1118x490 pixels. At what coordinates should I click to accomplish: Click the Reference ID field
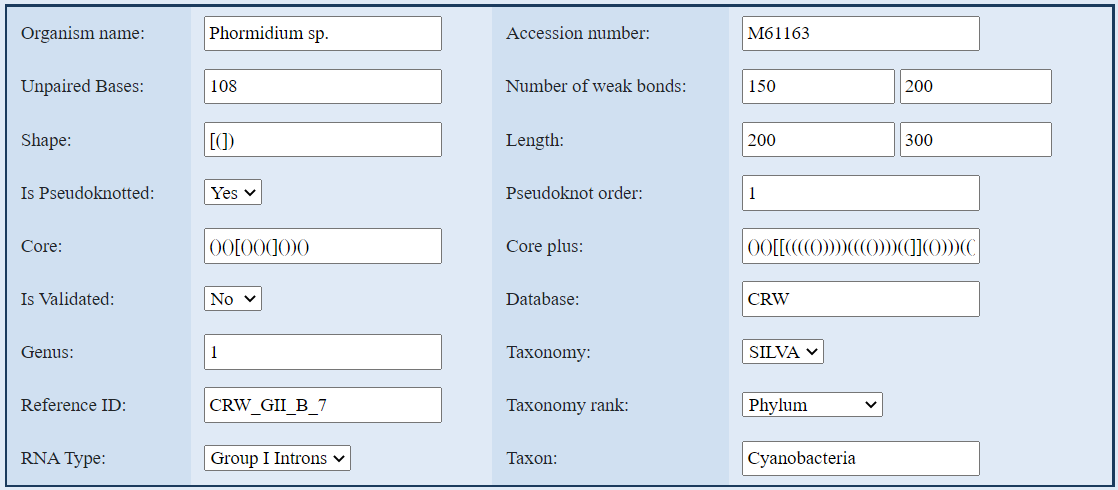[322, 405]
